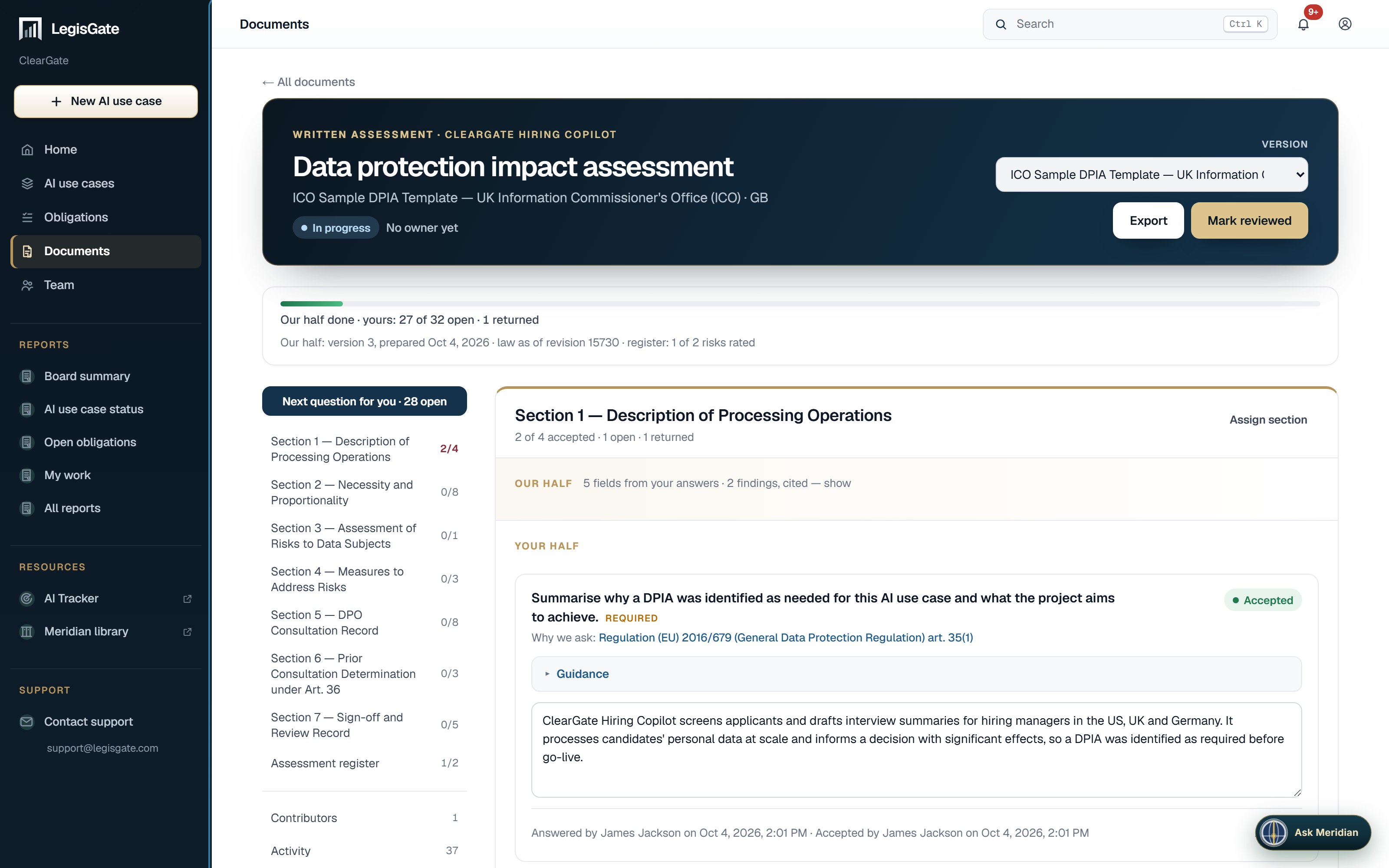Screen dimensions: 1389x868
Task: Open AI use case status report icon
Action: pos(27,409)
